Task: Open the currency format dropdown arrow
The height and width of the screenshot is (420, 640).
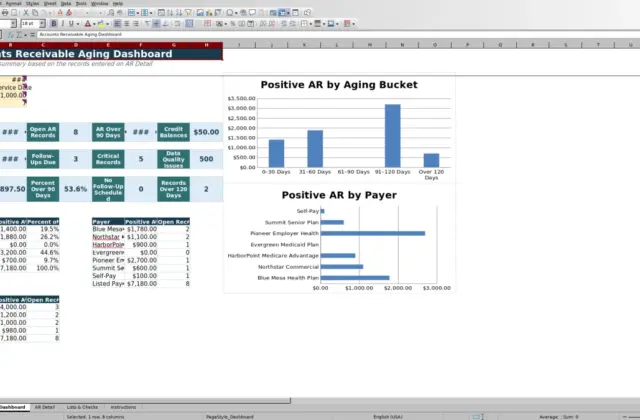Action: tap(226, 24)
